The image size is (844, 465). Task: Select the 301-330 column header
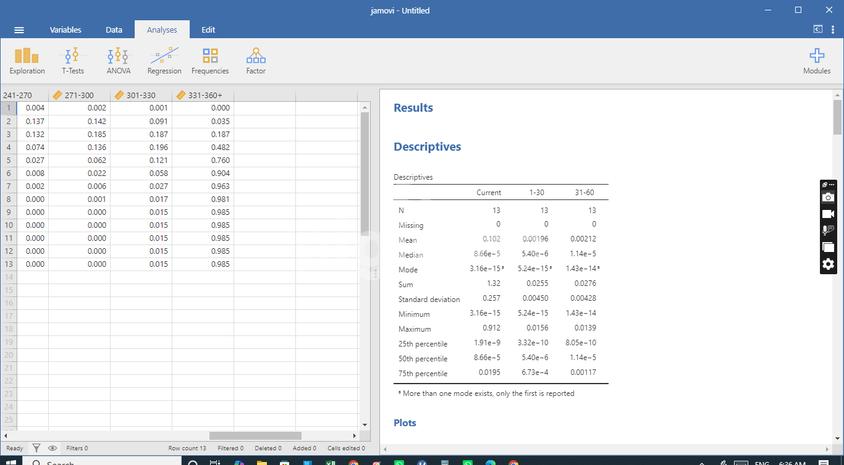point(141,95)
